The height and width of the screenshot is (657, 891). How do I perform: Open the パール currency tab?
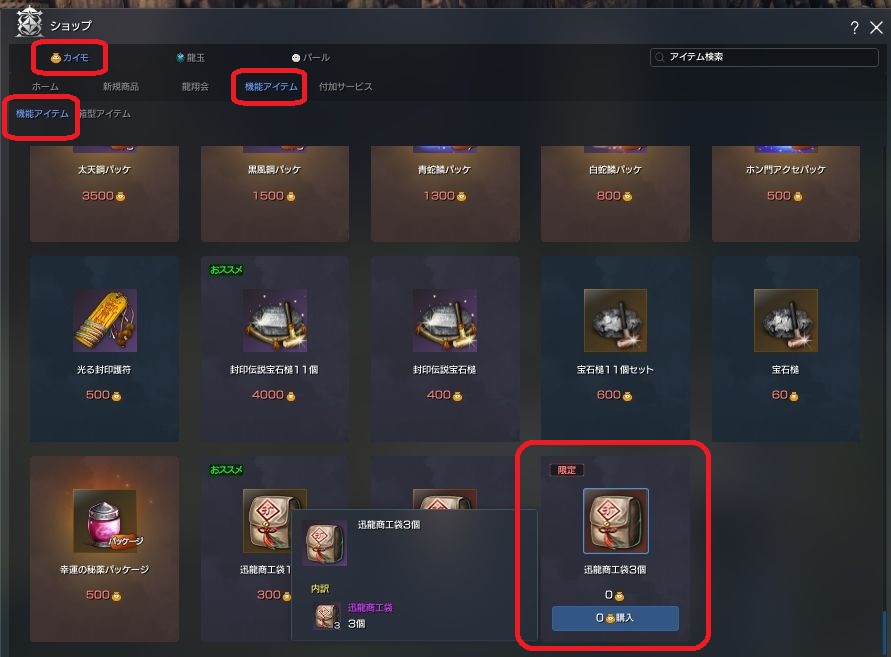point(311,57)
